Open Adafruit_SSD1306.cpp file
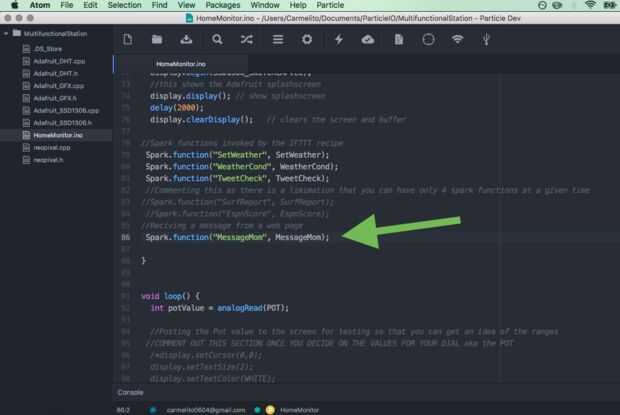The width and height of the screenshot is (620, 415). 66,110
